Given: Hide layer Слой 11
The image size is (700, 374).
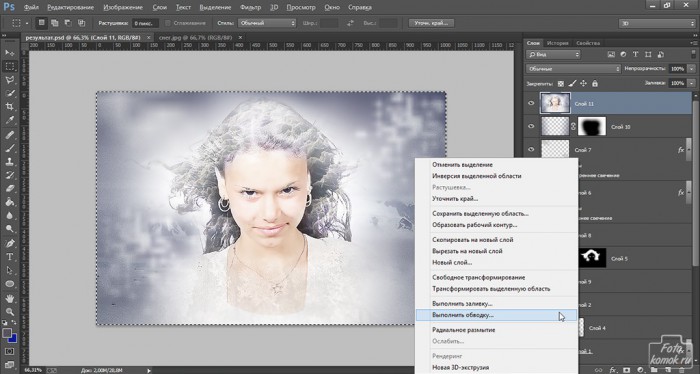Looking at the screenshot, I should 531,103.
